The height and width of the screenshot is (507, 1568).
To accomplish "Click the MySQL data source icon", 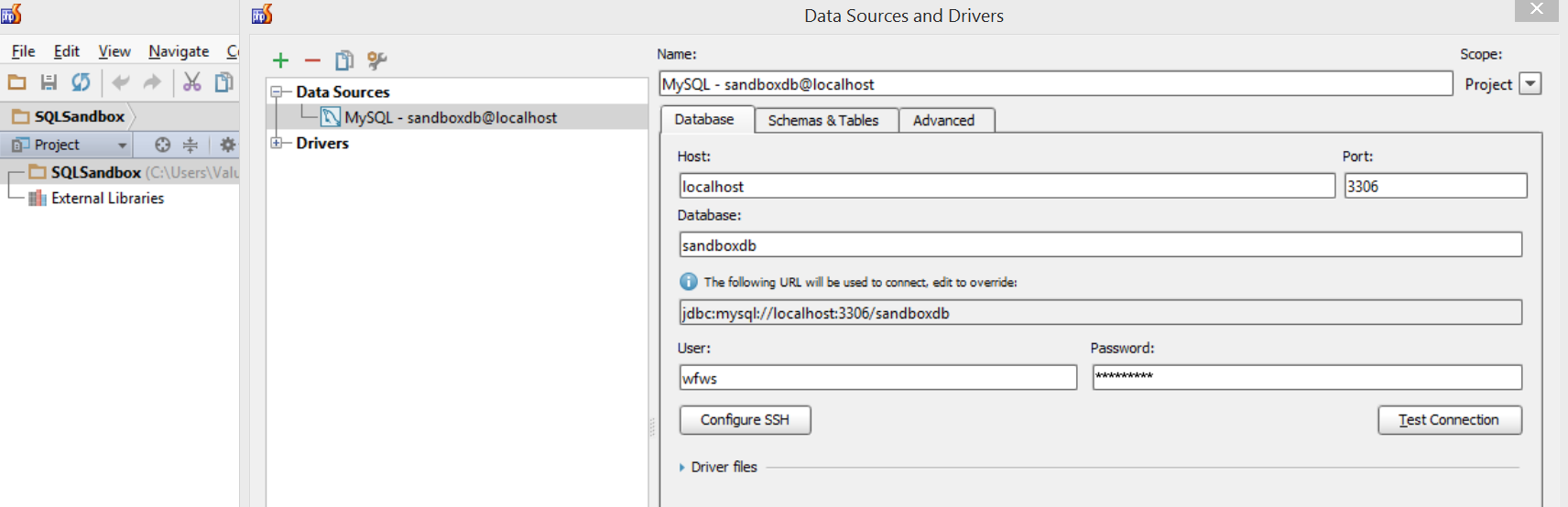I will 331,117.
